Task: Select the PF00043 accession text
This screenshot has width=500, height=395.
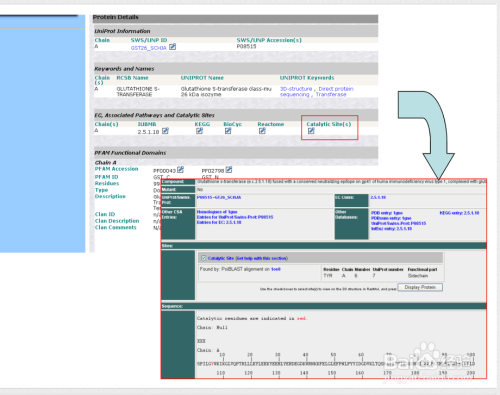Action: click(164, 171)
